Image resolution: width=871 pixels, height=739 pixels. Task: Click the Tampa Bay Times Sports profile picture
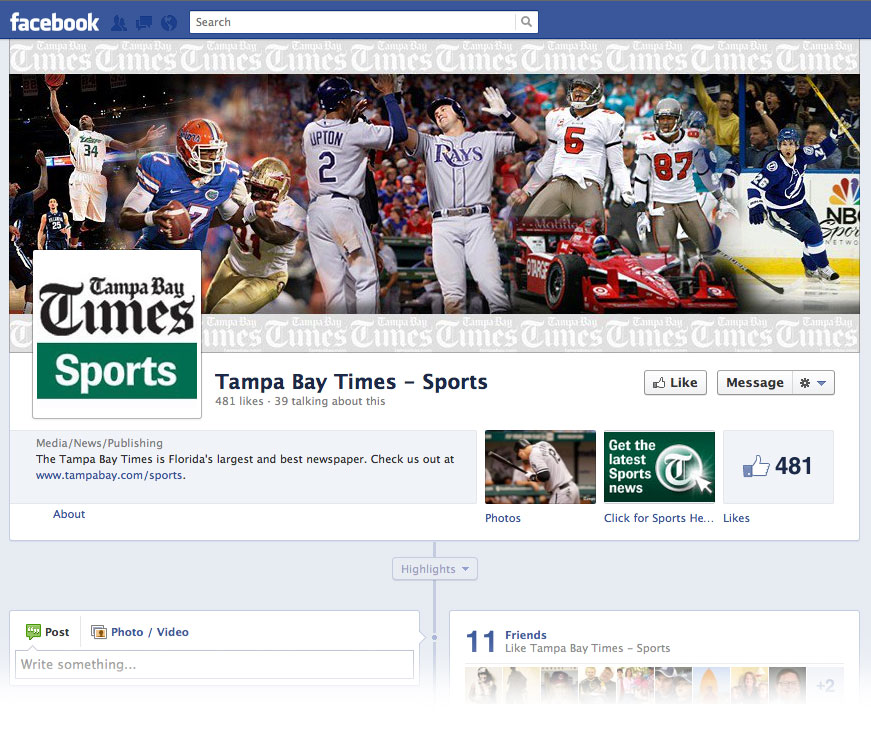coord(117,334)
